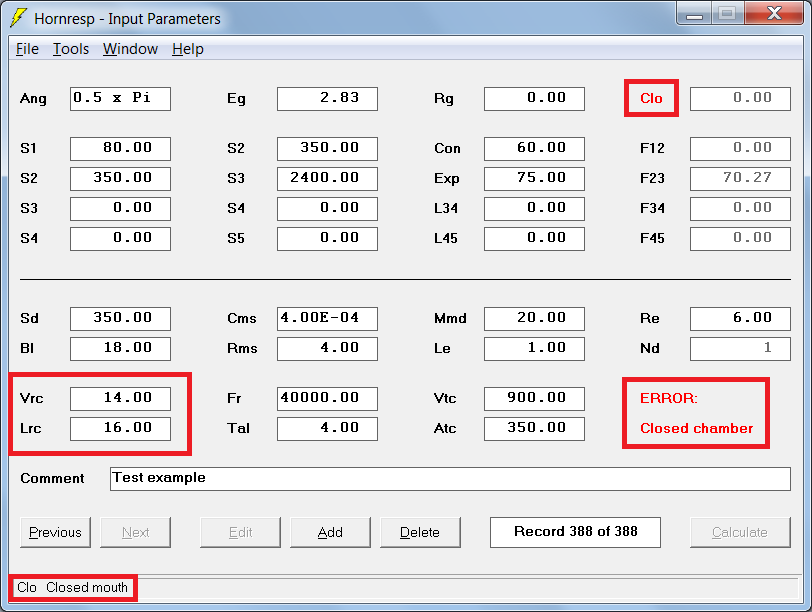Image resolution: width=812 pixels, height=612 pixels.
Task: Click the S3 field showing 2400.00
Action: point(327,179)
